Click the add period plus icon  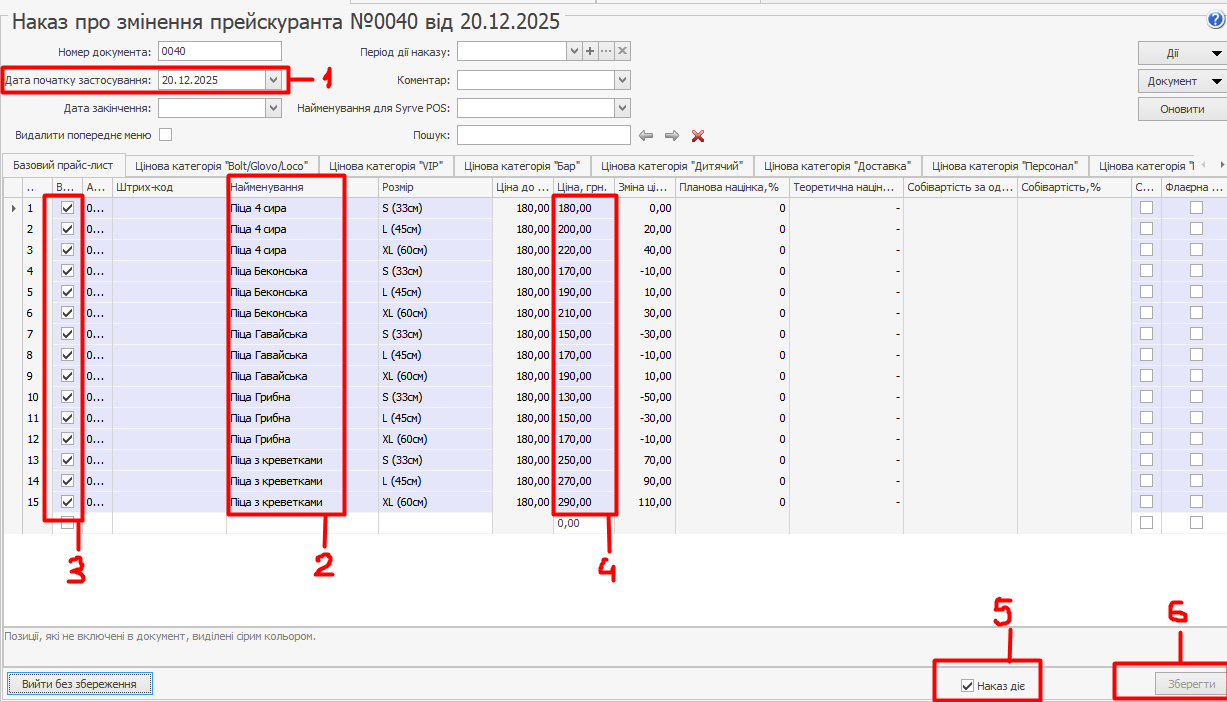(590, 51)
